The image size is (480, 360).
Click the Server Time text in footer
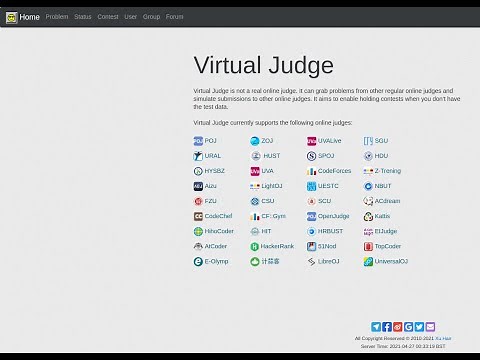(403, 346)
